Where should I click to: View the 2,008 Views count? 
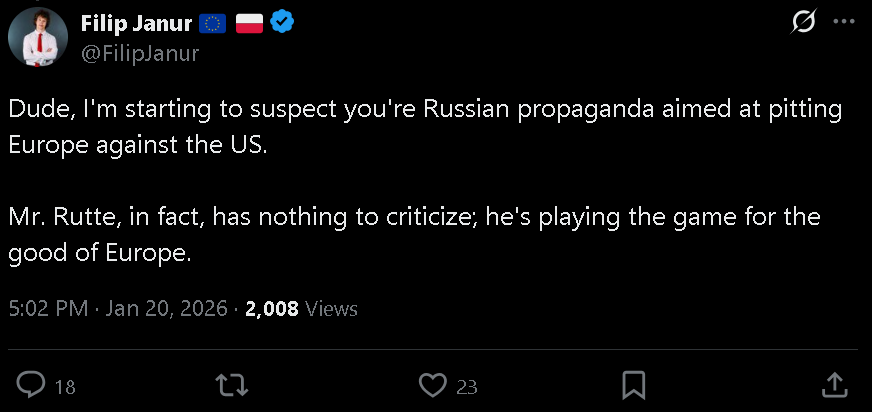coord(301,309)
